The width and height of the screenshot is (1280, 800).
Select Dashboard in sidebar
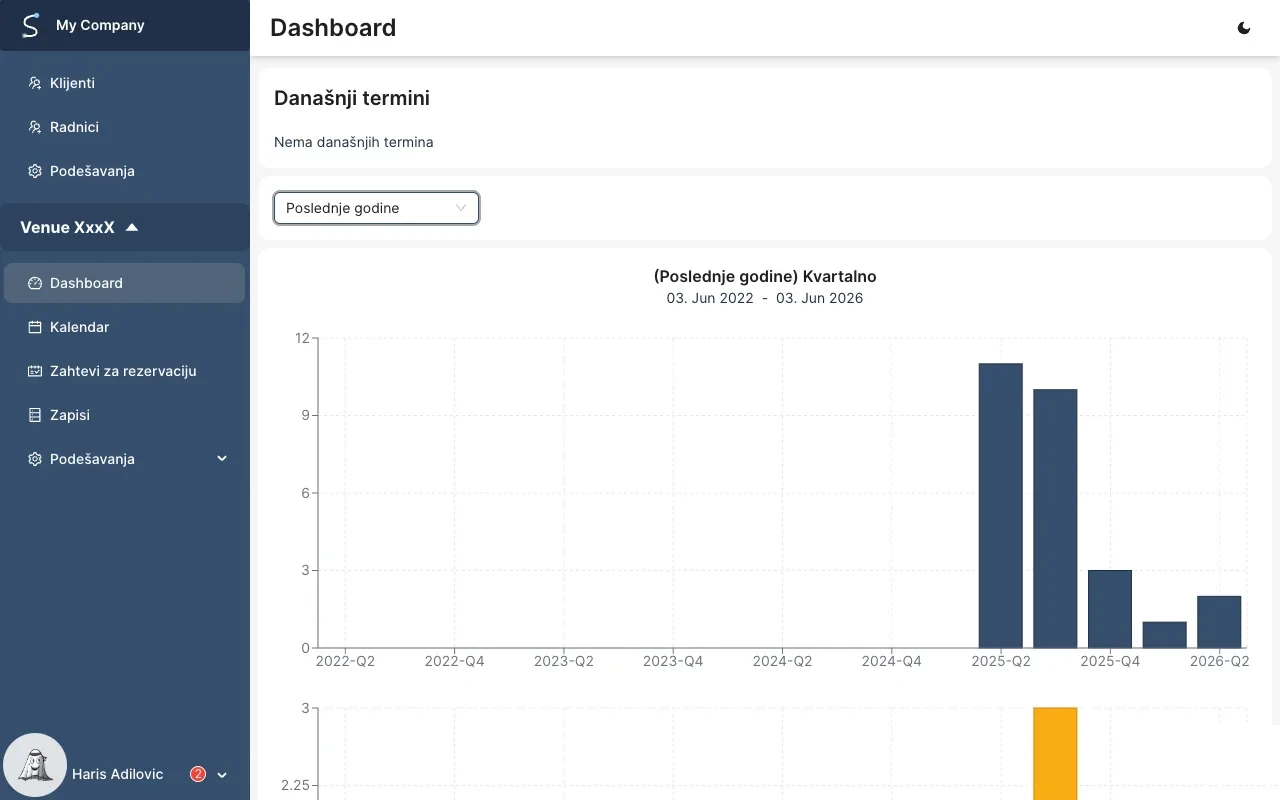pyautogui.click(x=125, y=283)
